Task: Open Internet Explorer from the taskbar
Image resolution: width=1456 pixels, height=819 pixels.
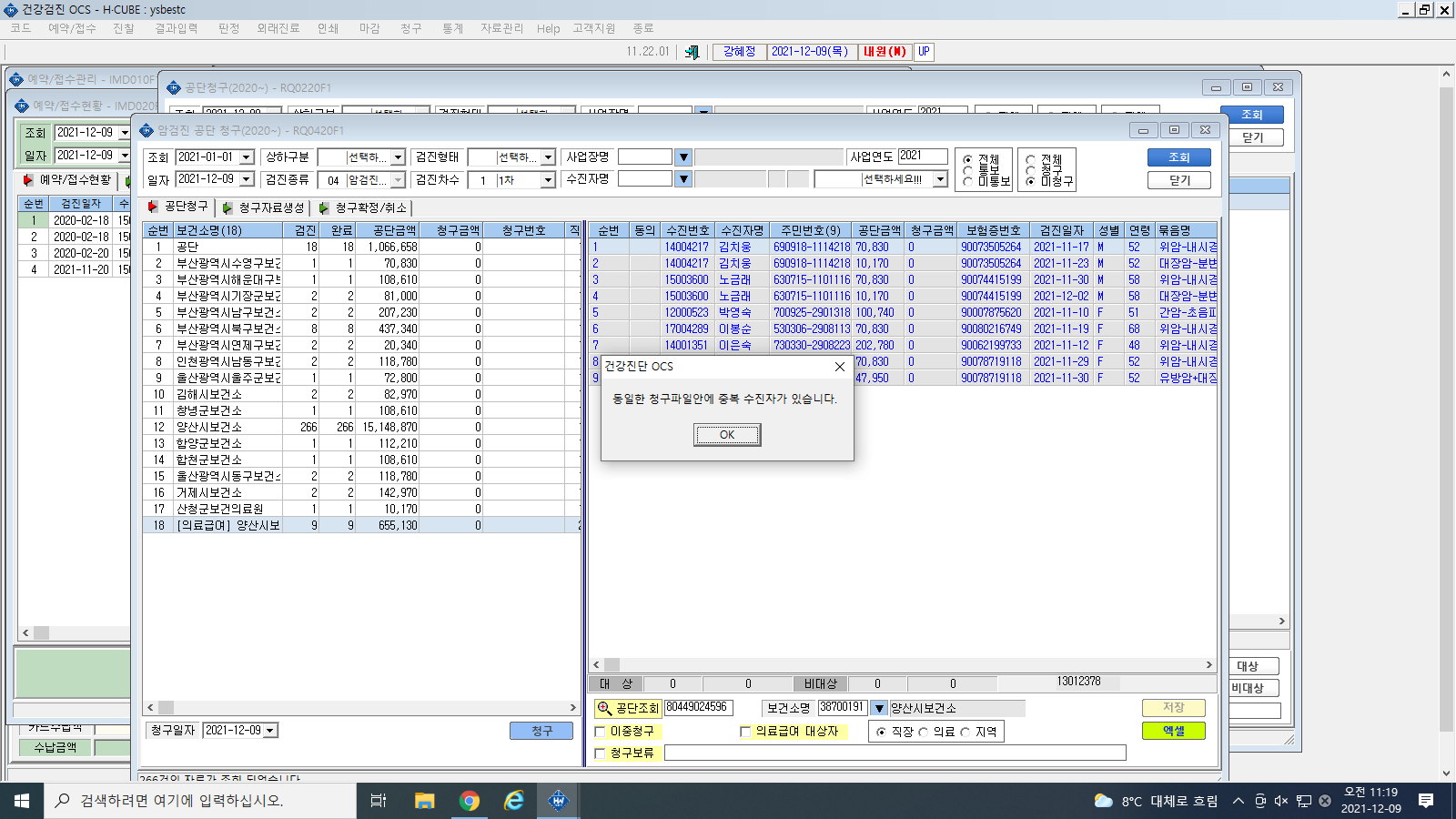Action: [x=514, y=801]
